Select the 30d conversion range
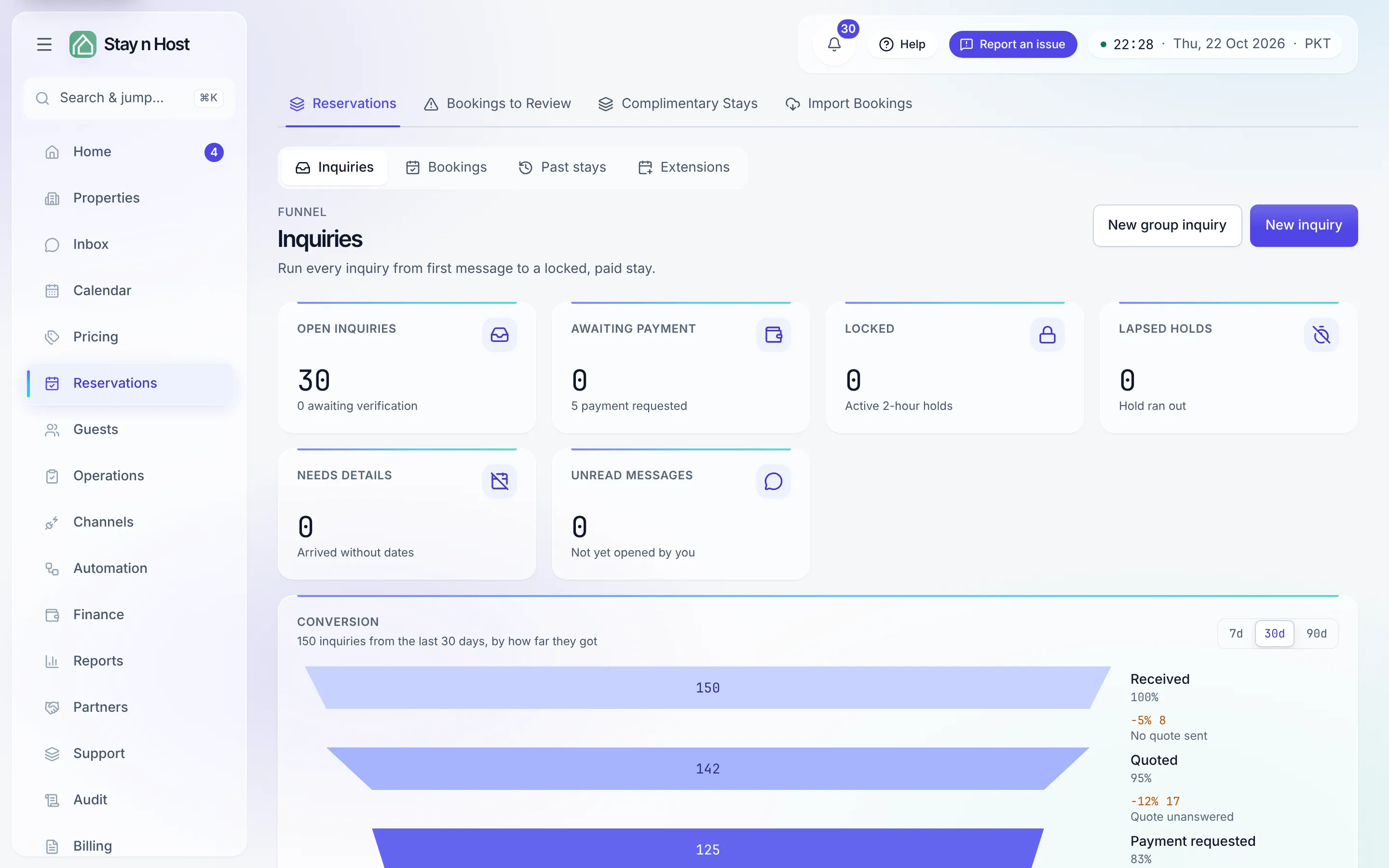 pos(1274,633)
